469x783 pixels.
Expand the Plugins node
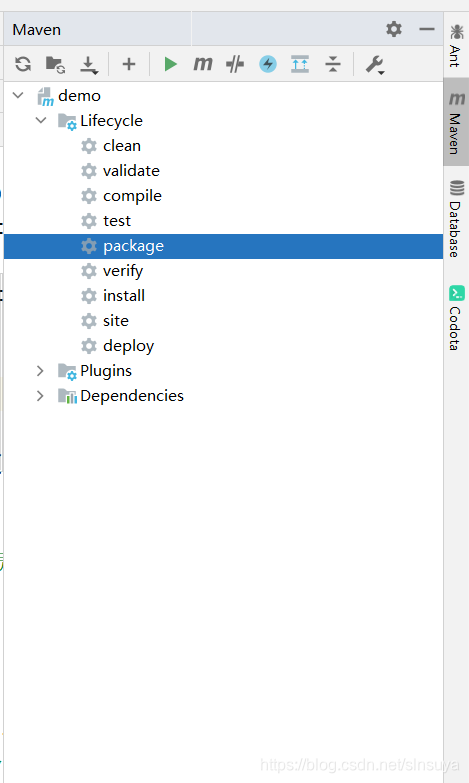tap(40, 371)
